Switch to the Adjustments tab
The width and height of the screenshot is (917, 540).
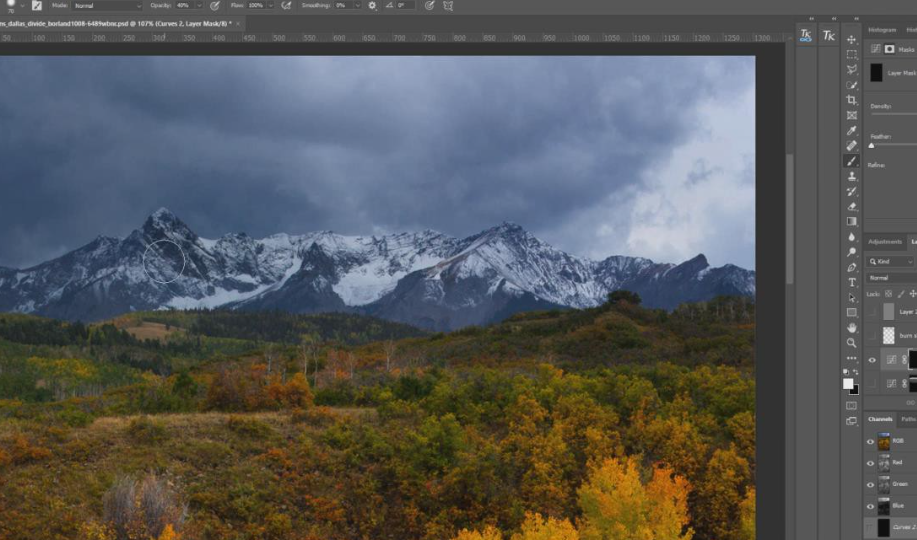(885, 242)
